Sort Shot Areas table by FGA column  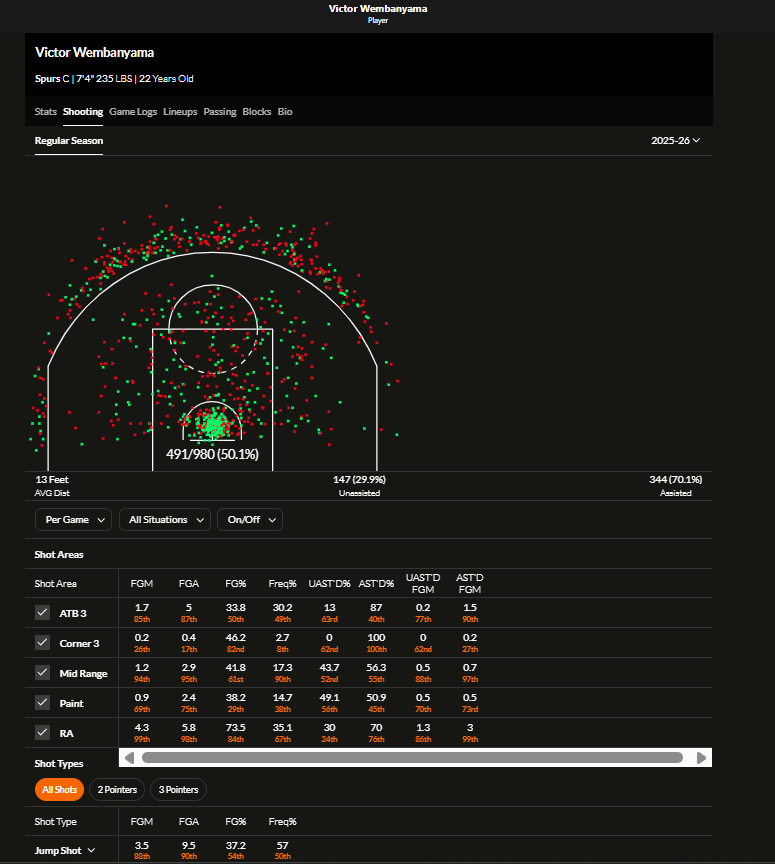point(189,584)
